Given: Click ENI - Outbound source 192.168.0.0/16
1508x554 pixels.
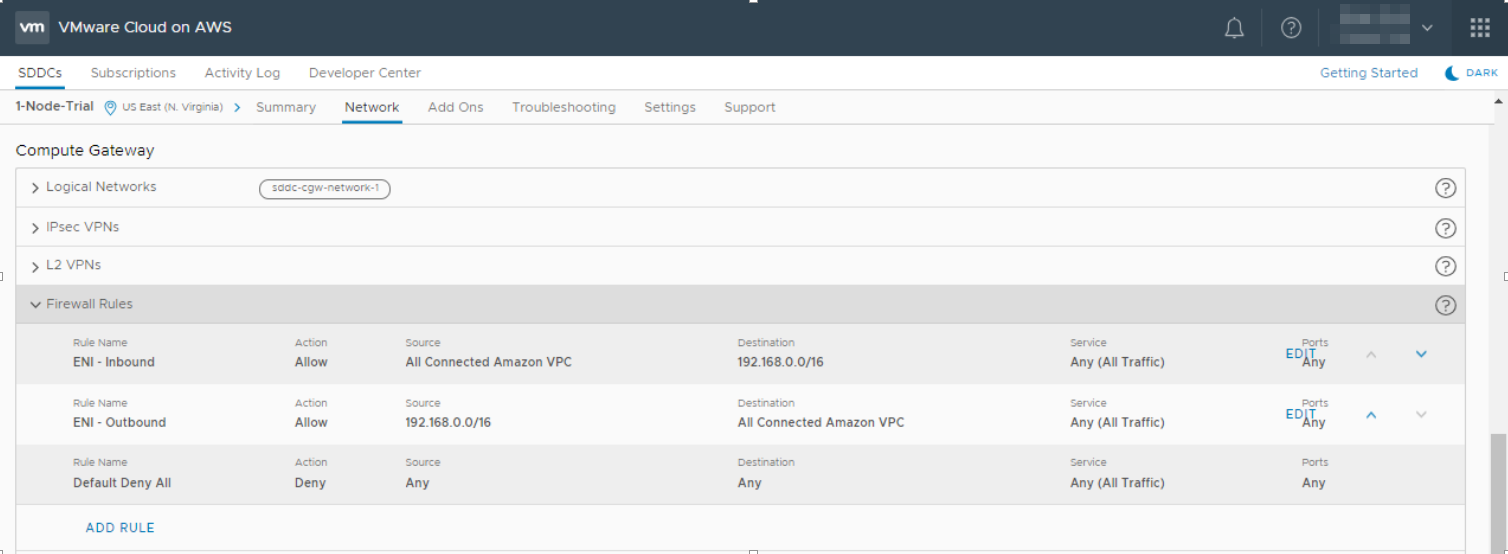Looking at the screenshot, I should point(448,422).
